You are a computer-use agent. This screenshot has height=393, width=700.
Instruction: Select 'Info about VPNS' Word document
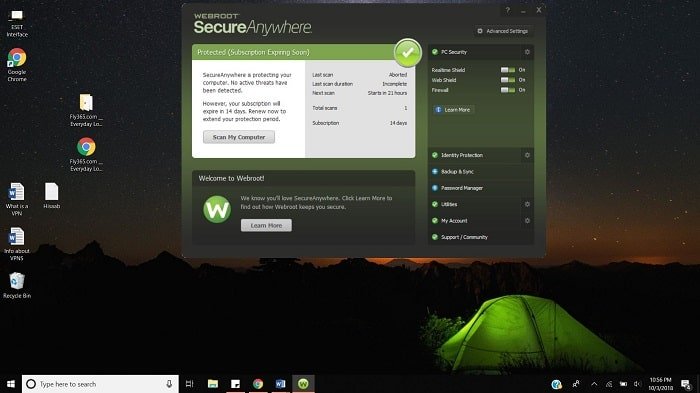(x=17, y=244)
